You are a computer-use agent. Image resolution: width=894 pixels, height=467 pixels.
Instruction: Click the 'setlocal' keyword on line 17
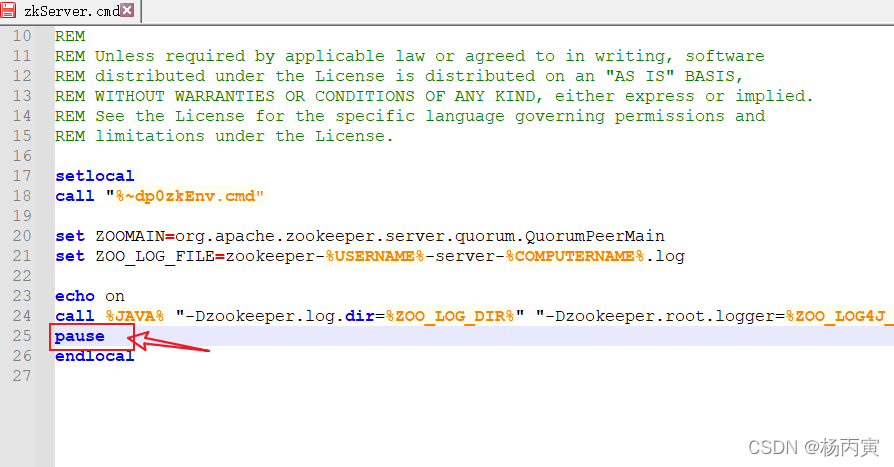pyautogui.click(x=95, y=176)
